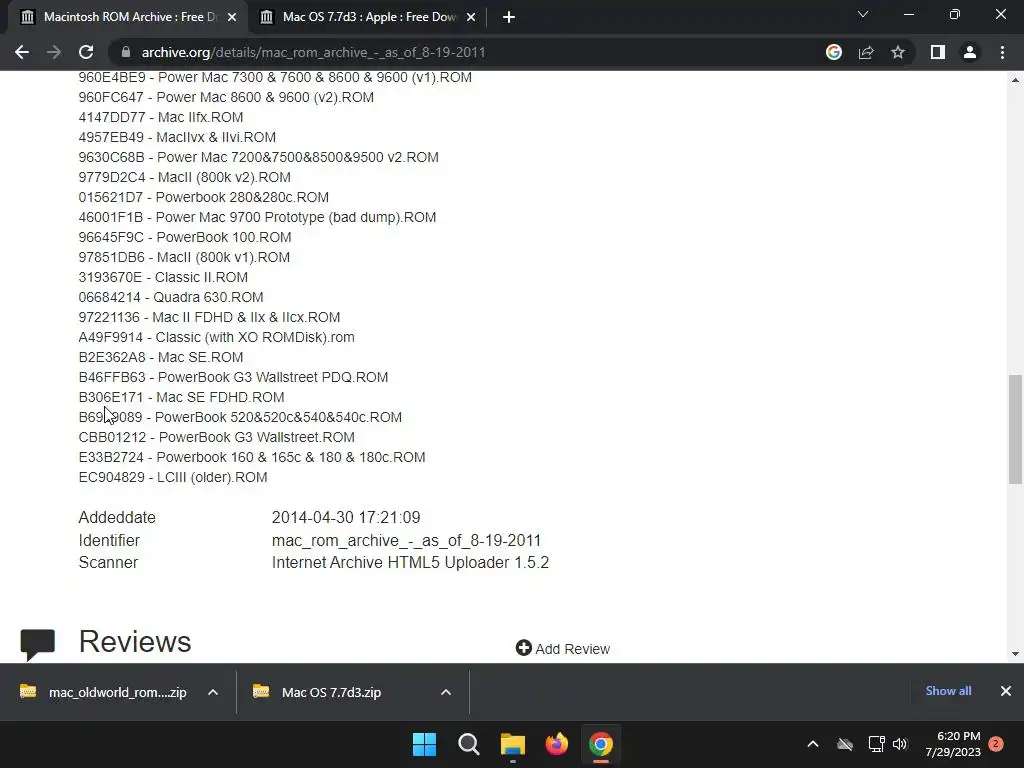Close the Mac OS 7.7d3 tab
Viewport: 1024px width, 768px height.
pyautogui.click(x=471, y=17)
